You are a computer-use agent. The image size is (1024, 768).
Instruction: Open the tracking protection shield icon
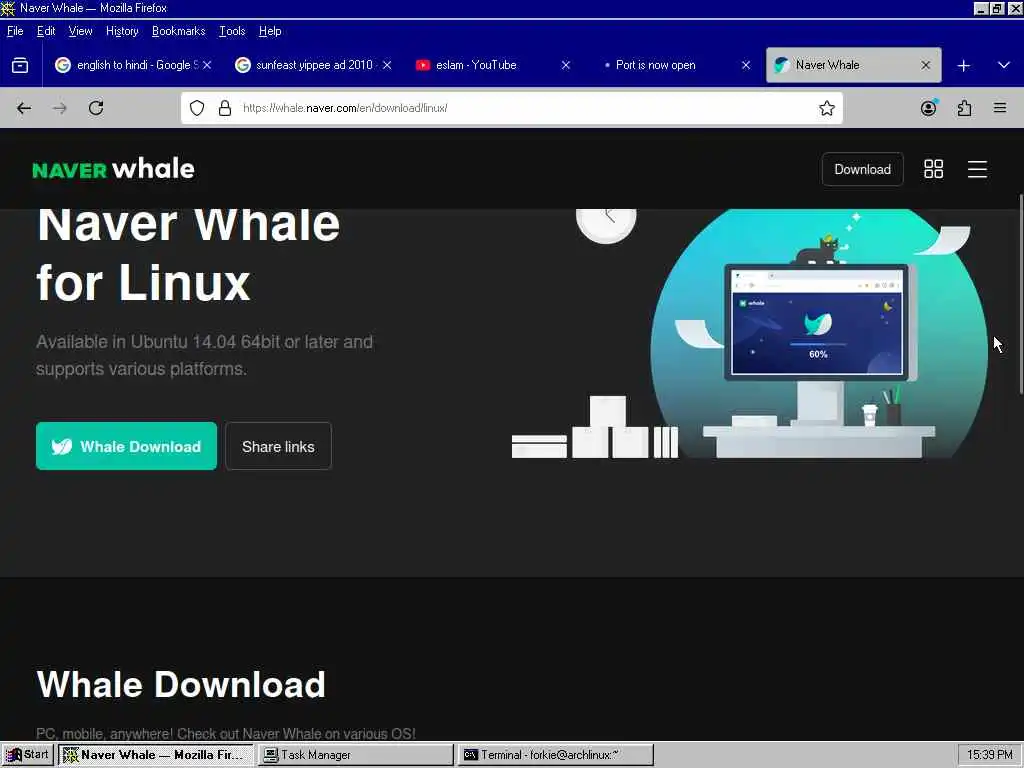[x=197, y=108]
